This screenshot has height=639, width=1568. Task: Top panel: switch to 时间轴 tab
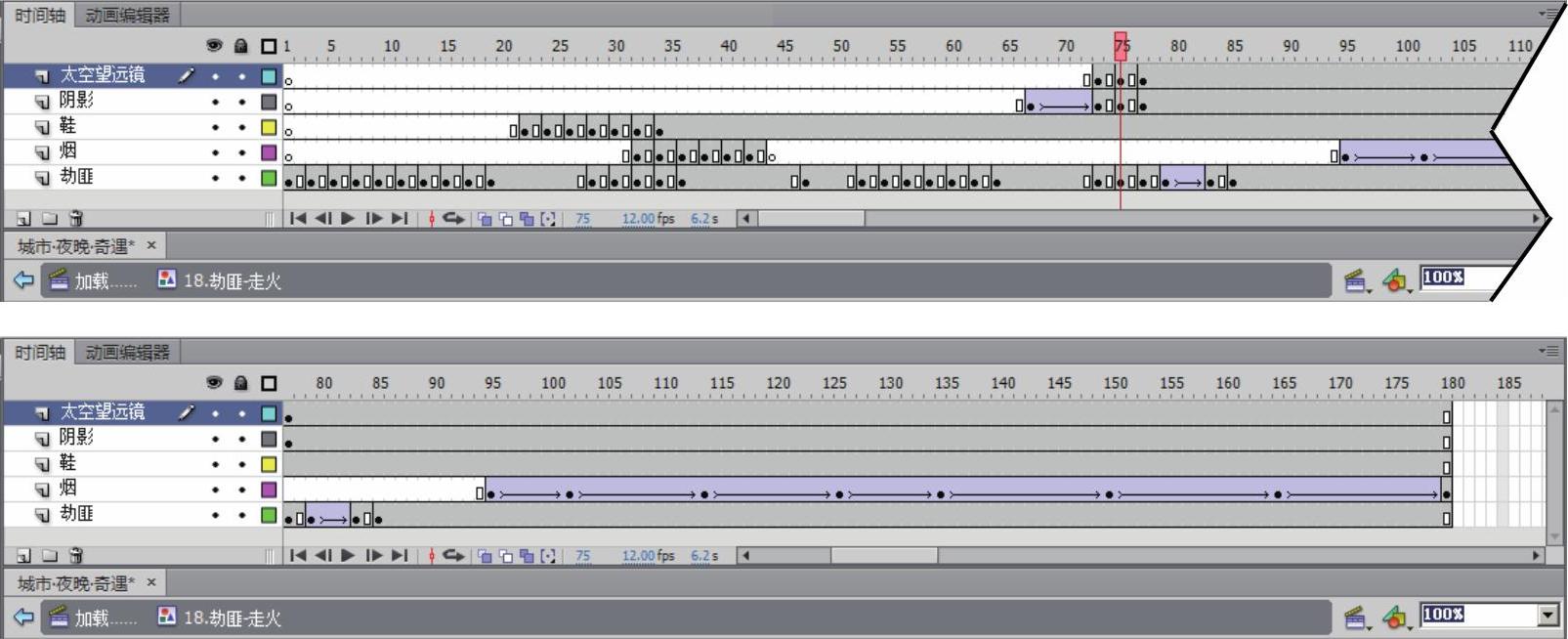40,15
